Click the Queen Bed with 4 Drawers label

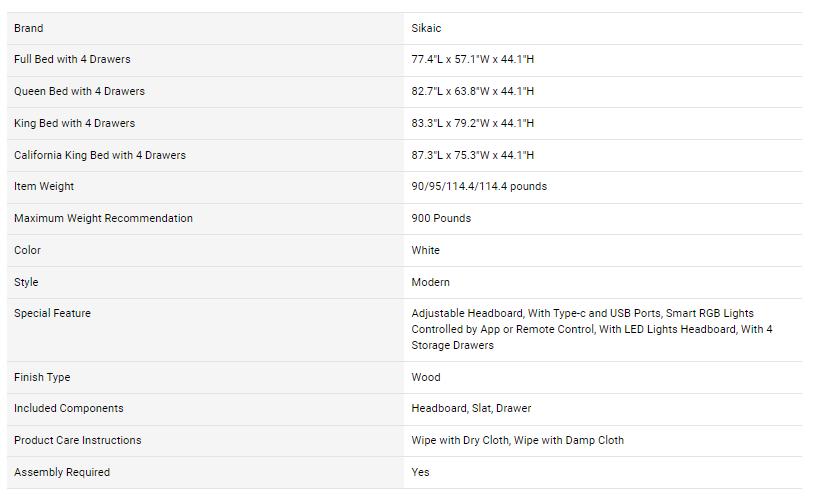click(x=79, y=92)
